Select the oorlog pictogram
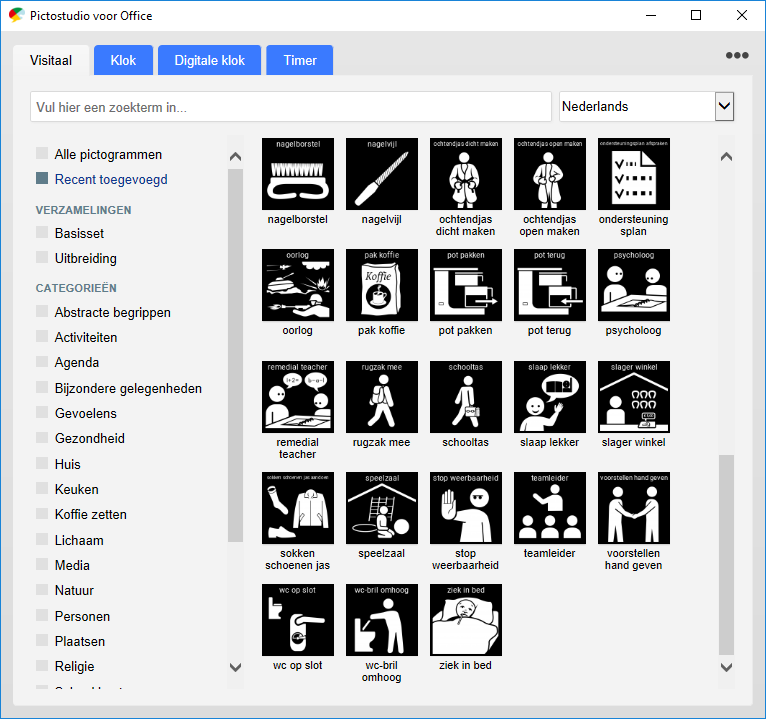Screen dimensions: 766x719 click(298, 285)
